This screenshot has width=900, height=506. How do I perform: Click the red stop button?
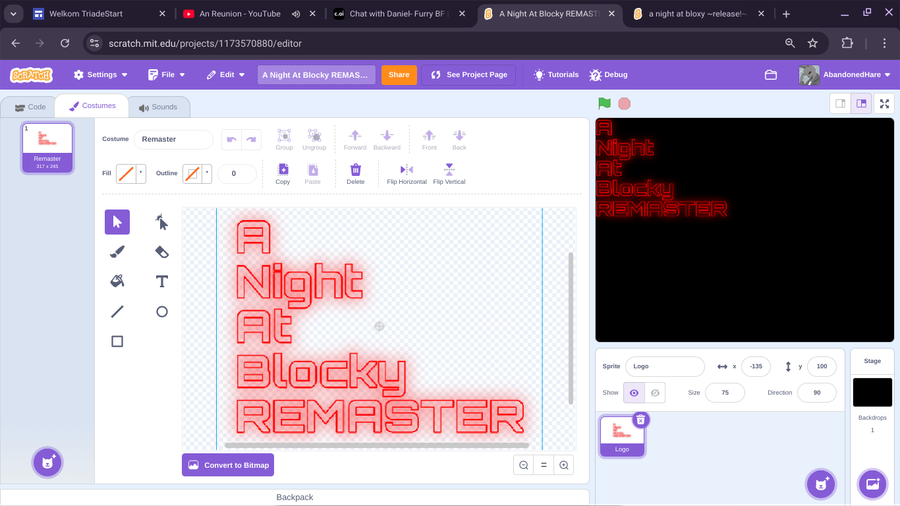[x=624, y=104]
